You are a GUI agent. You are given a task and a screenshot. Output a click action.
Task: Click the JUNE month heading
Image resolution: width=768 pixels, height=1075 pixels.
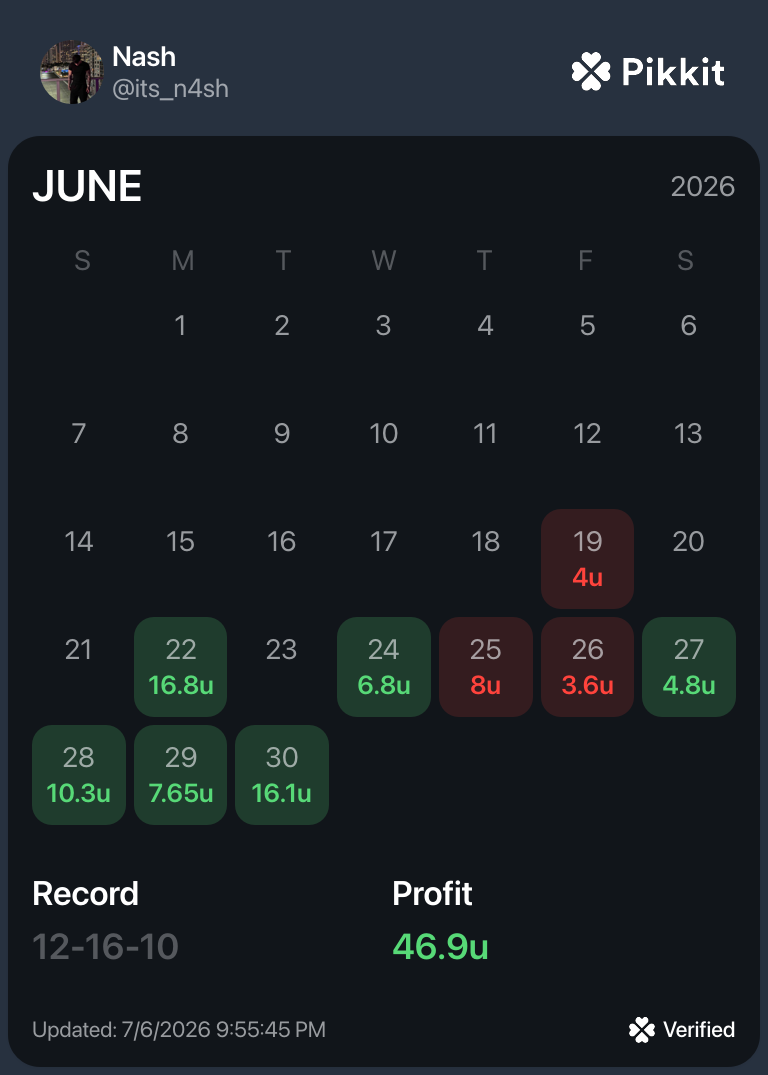(87, 186)
